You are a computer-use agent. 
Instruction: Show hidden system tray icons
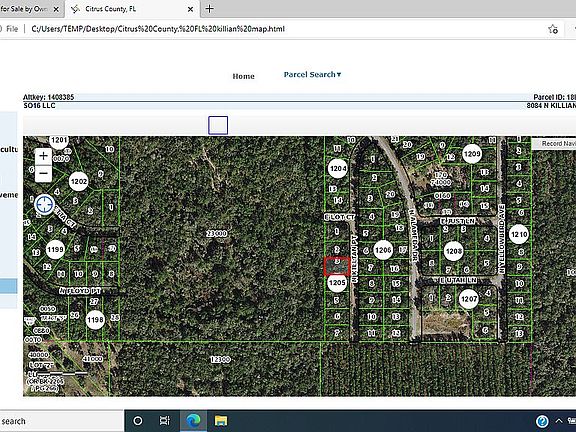[x=559, y=421]
